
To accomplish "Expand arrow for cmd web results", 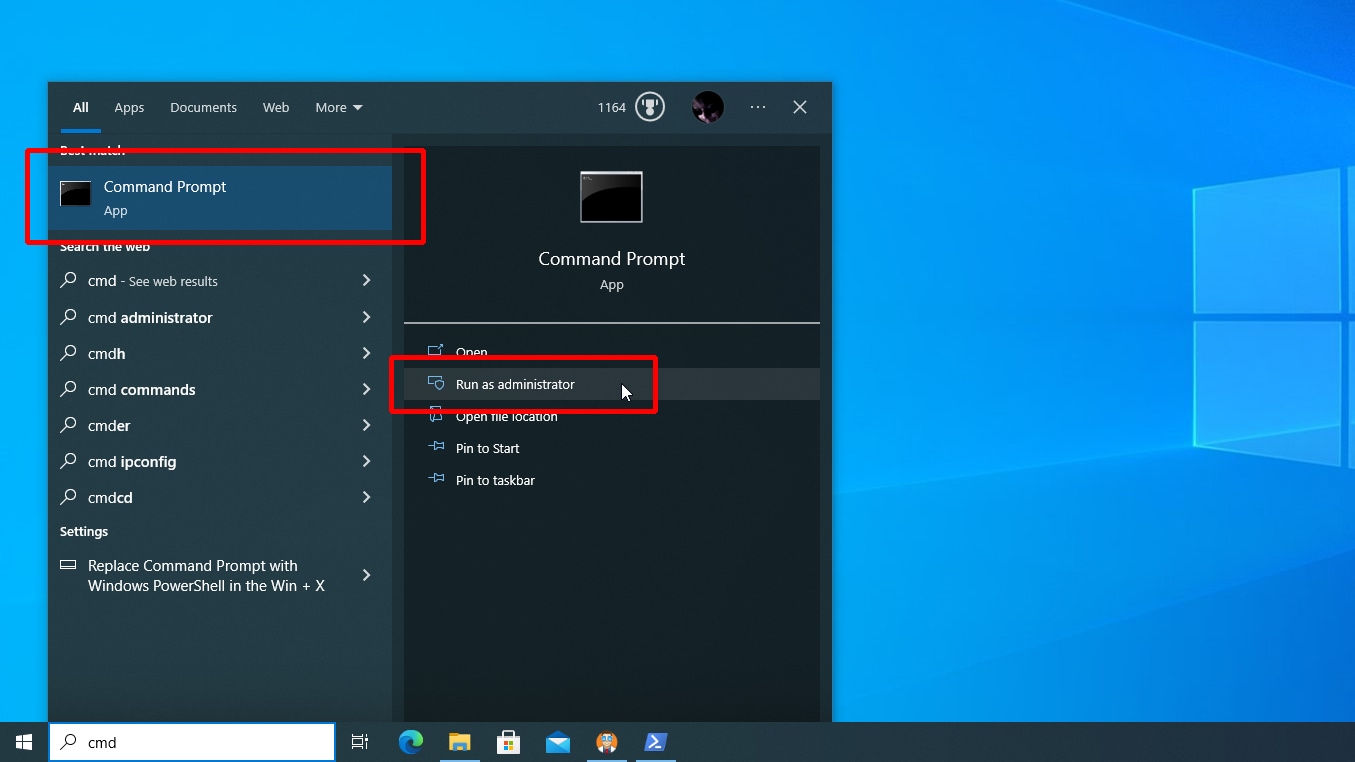I will tap(367, 281).
